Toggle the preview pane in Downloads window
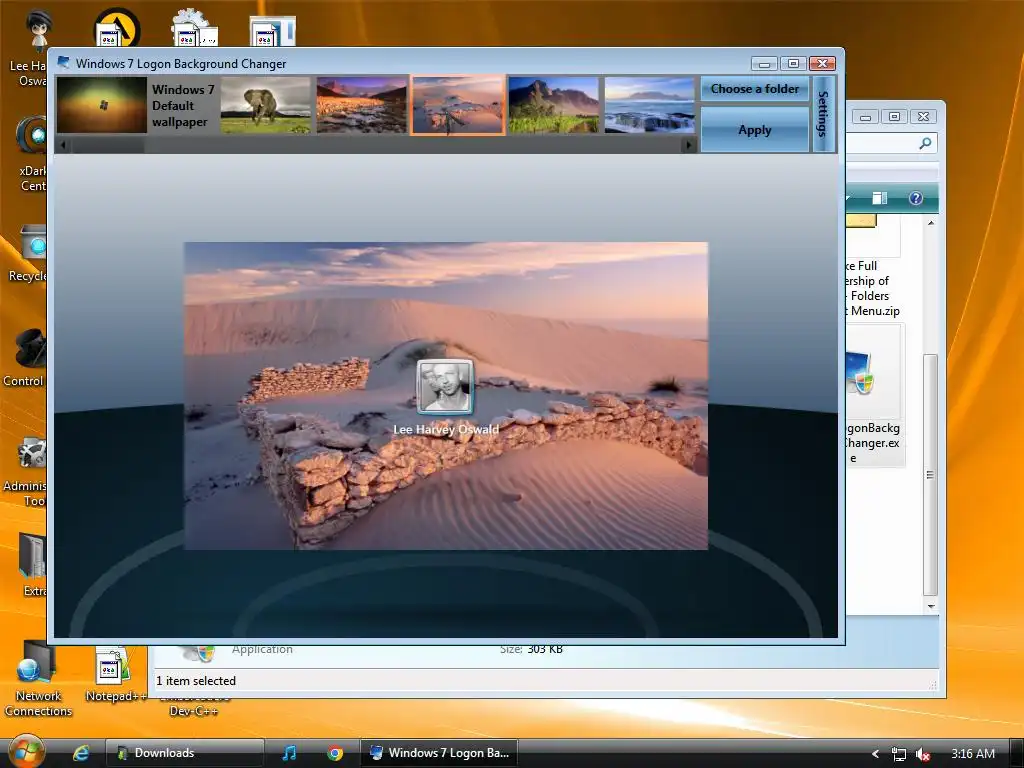Image resolution: width=1024 pixels, height=768 pixels. (880, 198)
